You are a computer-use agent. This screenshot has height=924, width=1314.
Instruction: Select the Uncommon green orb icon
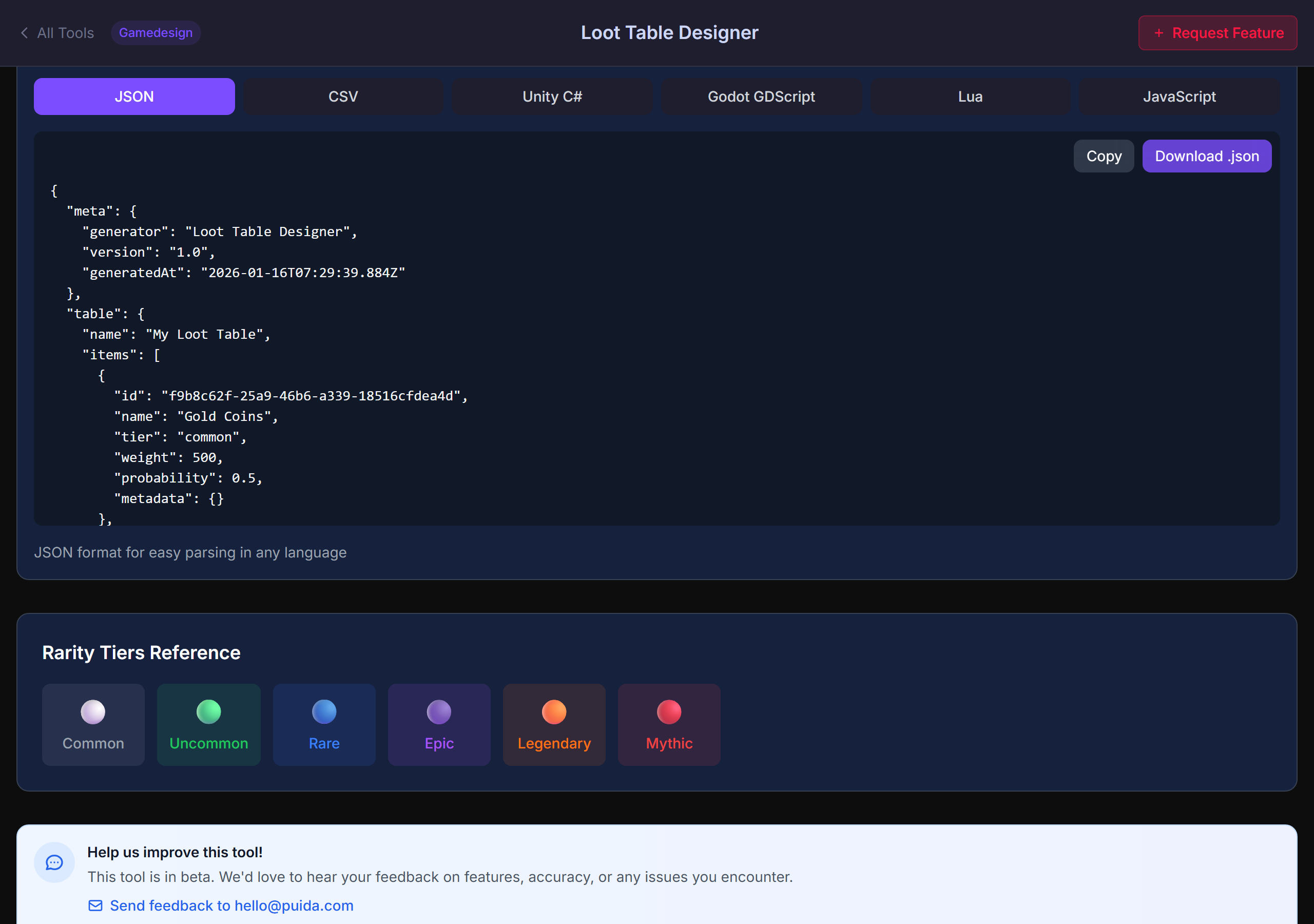(x=208, y=711)
